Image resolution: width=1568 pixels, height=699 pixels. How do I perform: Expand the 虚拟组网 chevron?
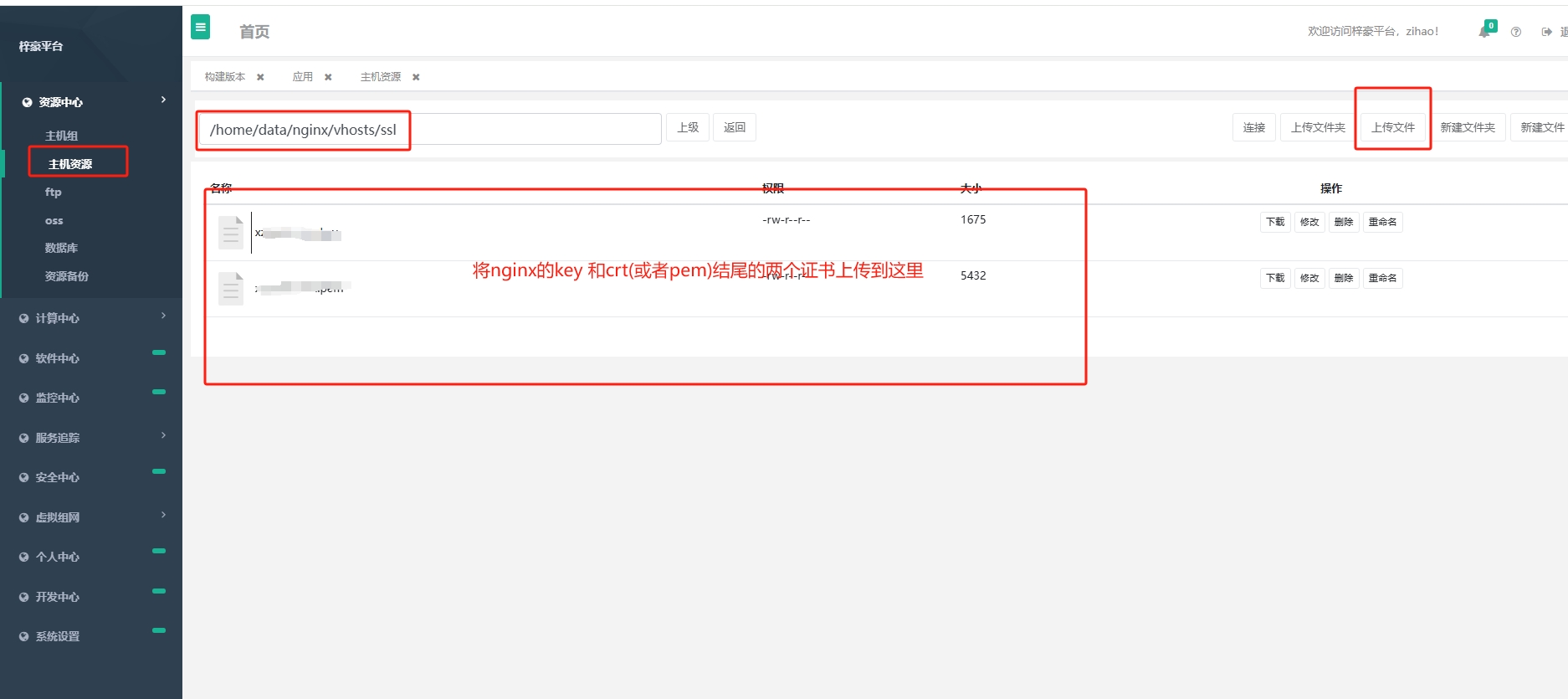tap(163, 515)
